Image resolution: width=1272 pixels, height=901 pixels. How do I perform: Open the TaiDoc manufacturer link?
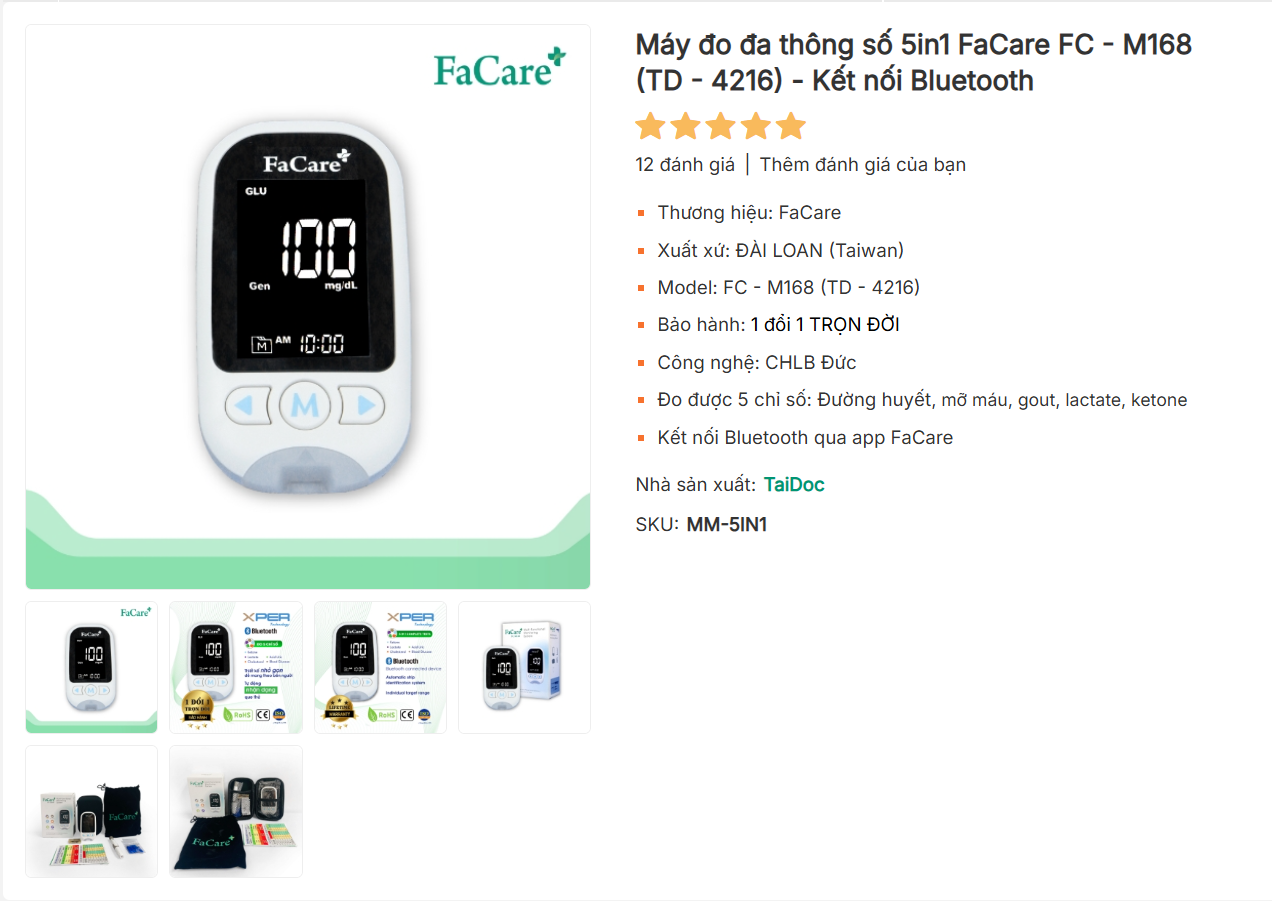[x=794, y=485]
